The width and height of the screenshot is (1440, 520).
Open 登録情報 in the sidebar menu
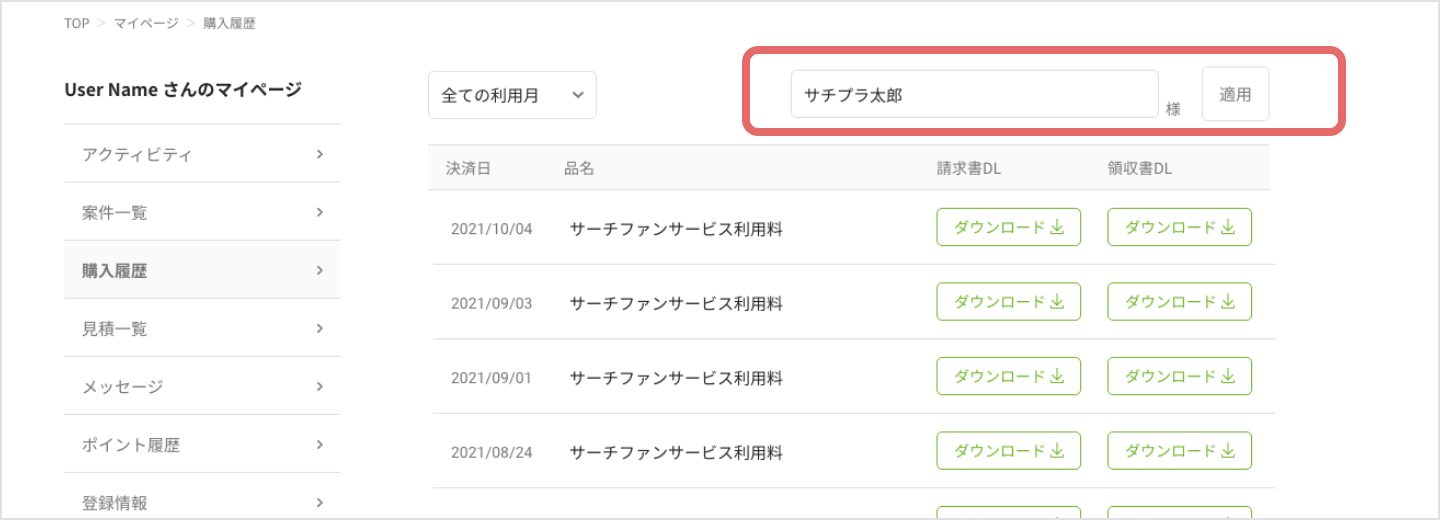point(201,502)
